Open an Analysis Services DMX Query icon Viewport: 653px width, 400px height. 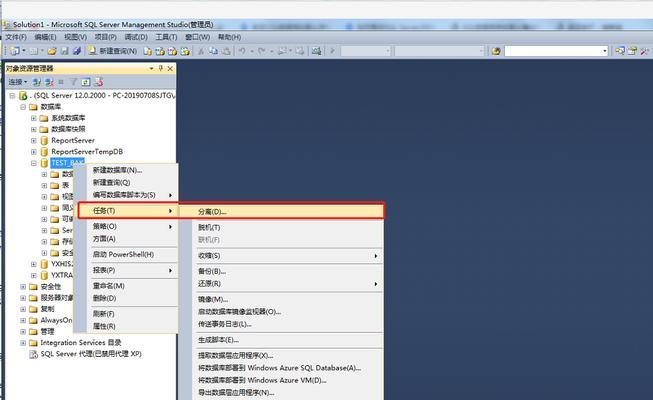[172, 51]
